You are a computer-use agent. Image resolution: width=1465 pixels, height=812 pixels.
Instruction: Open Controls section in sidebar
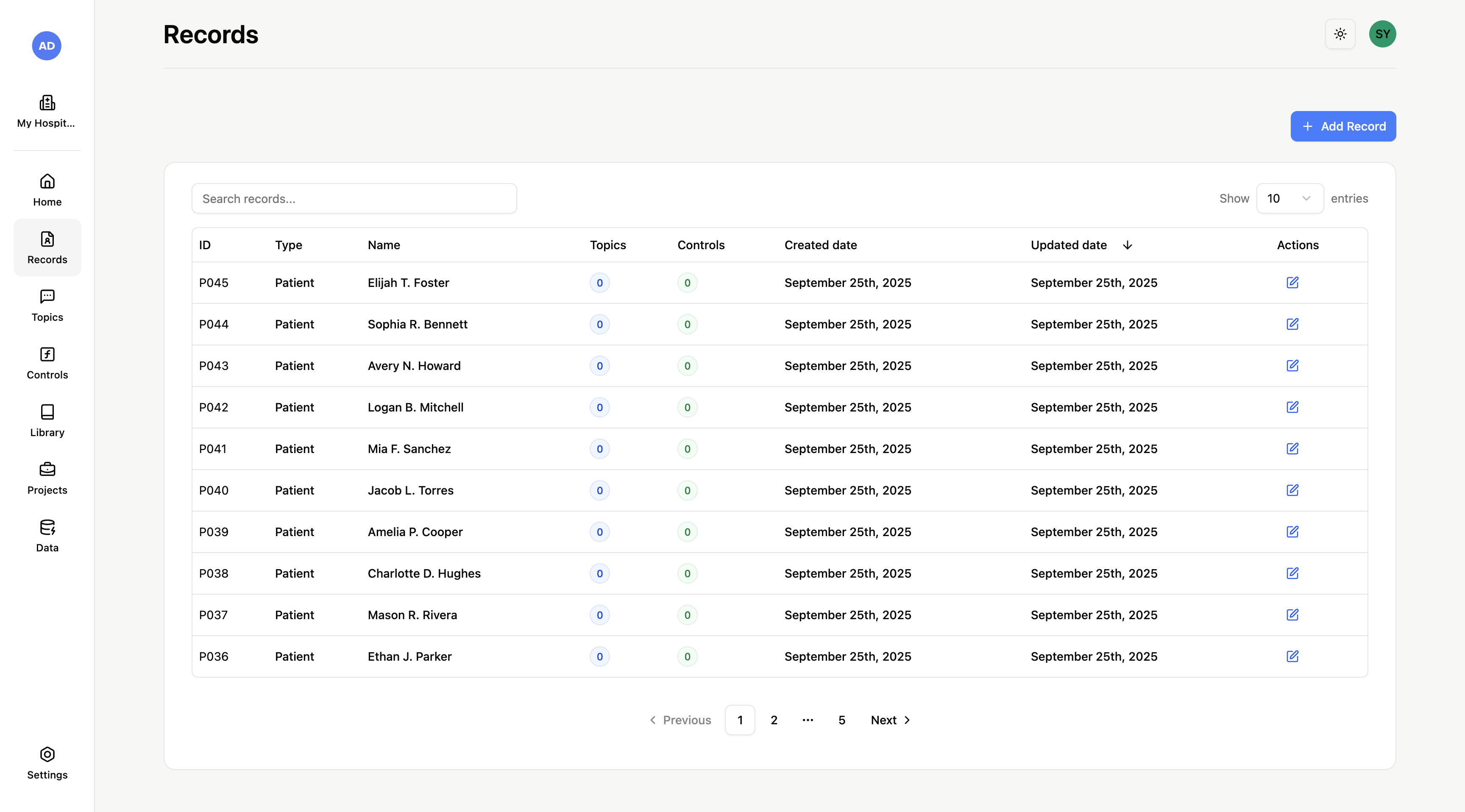(47, 363)
